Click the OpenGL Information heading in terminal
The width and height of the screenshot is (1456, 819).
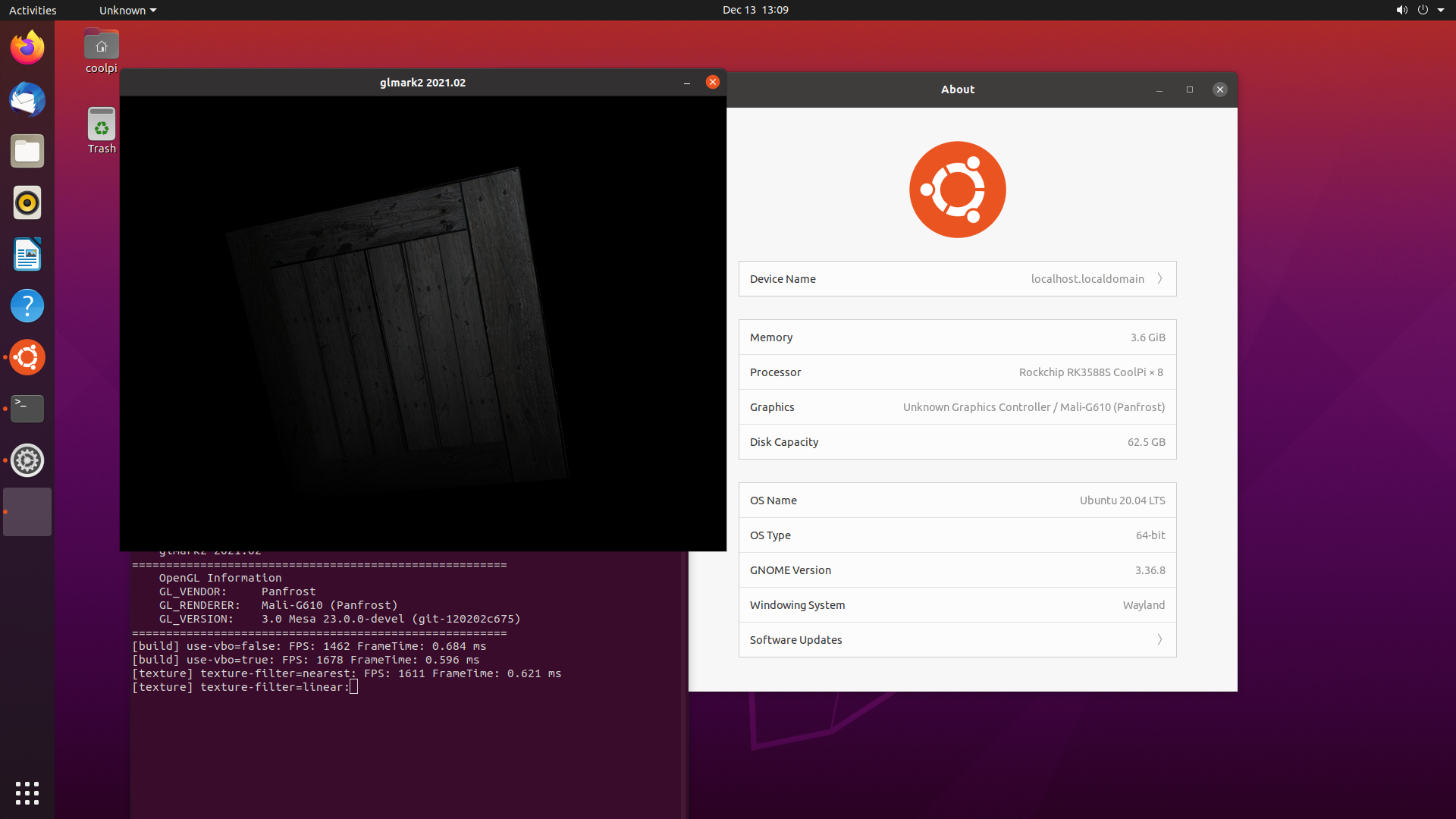tap(220, 578)
